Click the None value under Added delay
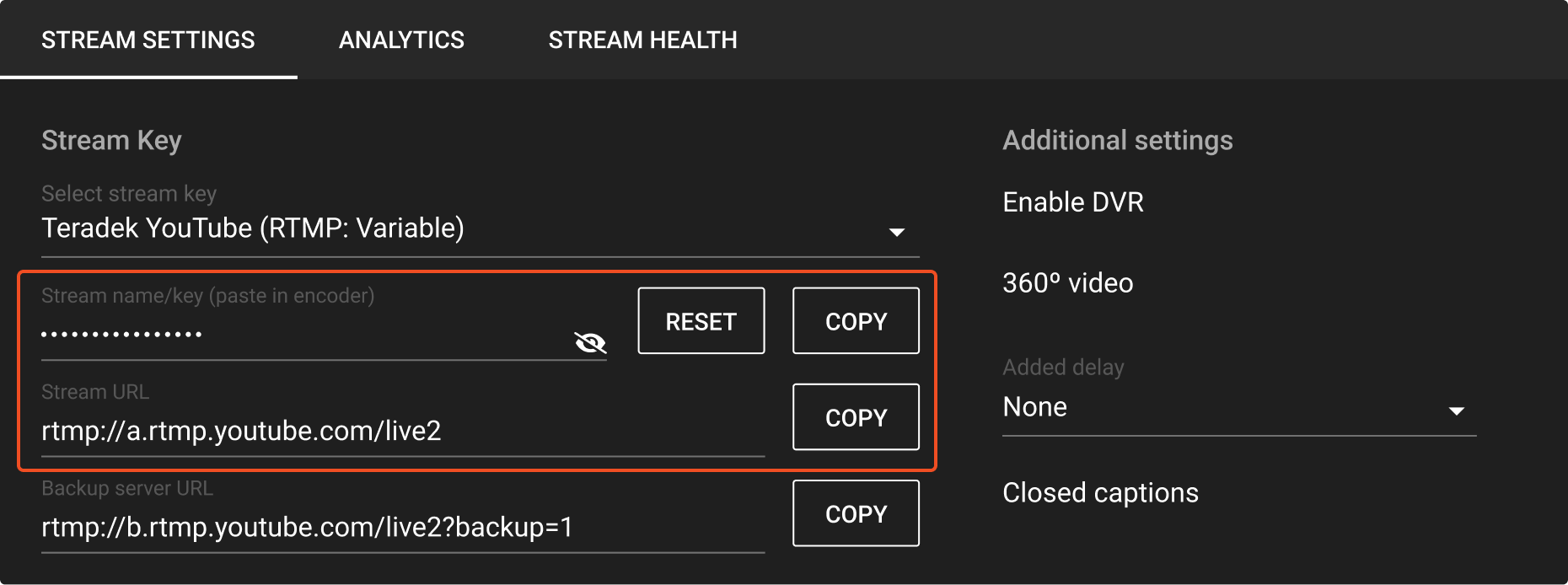The width and height of the screenshot is (1568, 585). (1034, 407)
